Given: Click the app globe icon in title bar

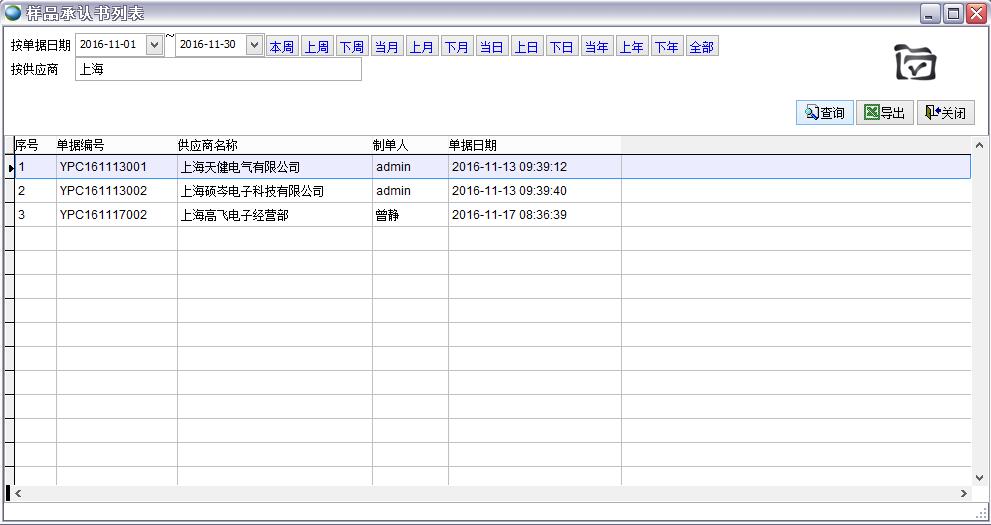Looking at the screenshot, I should coord(13,13).
